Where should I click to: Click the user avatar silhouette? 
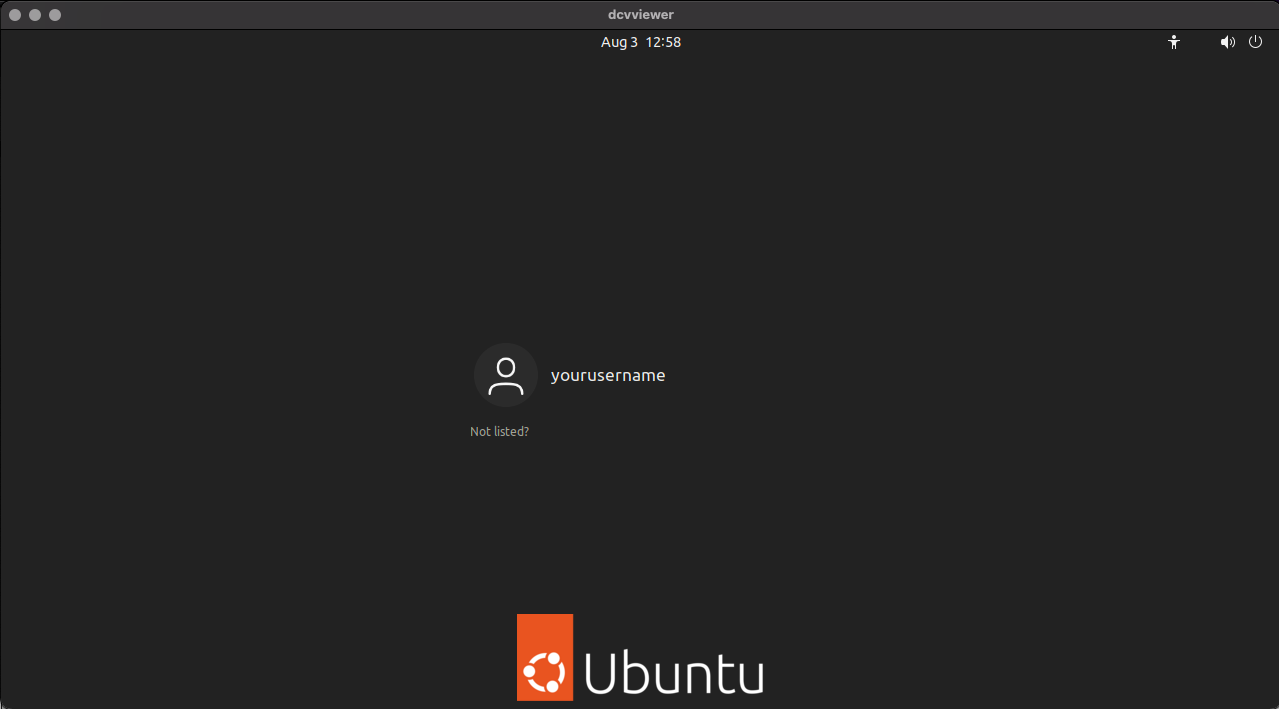(x=505, y=373)
